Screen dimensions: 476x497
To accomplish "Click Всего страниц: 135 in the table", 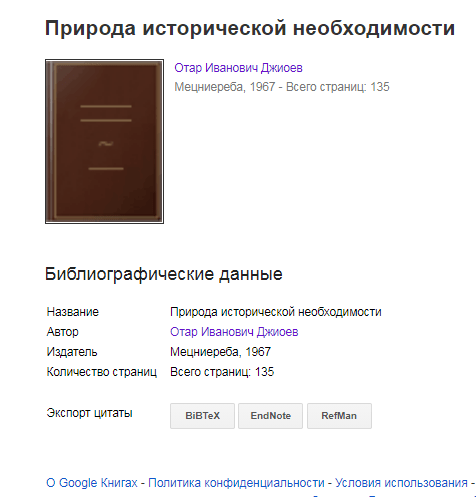I will [222, 372].
